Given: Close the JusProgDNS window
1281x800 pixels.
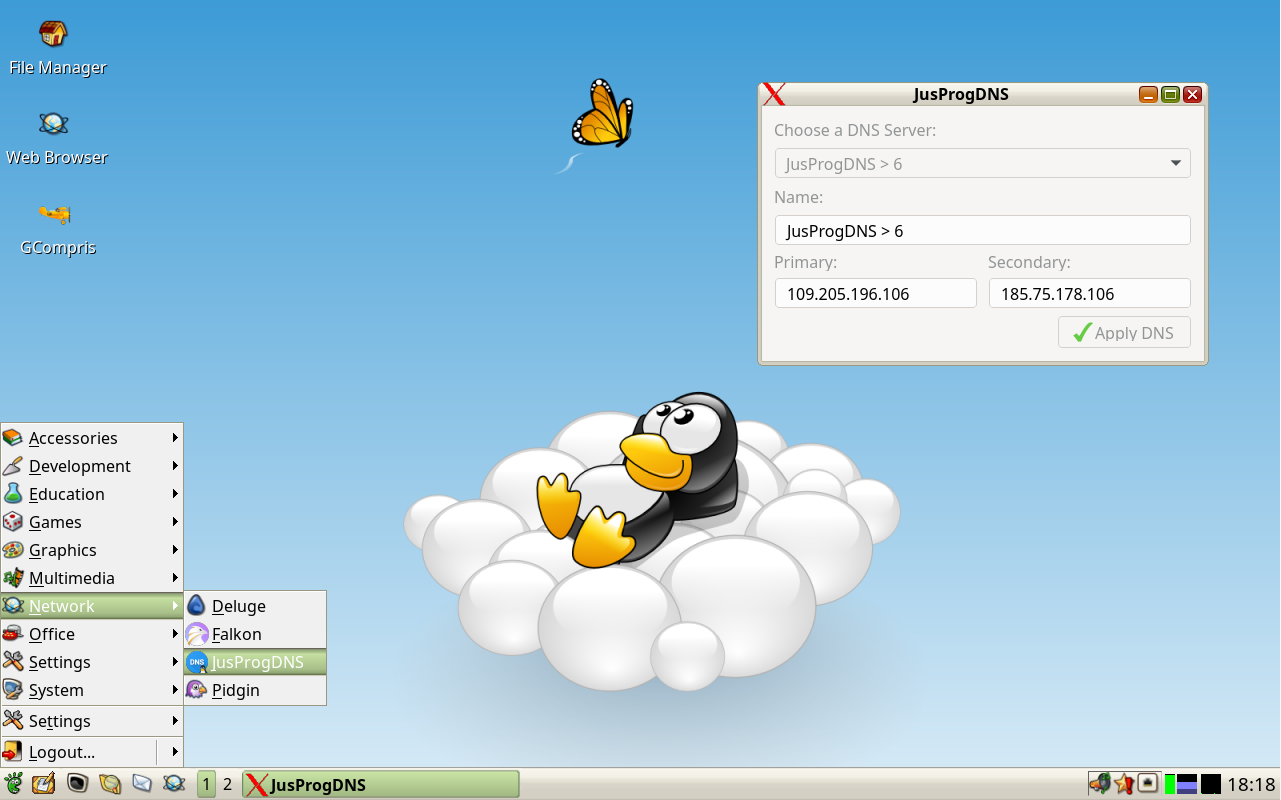Looking at the screenshot, I should (1192, 95).
